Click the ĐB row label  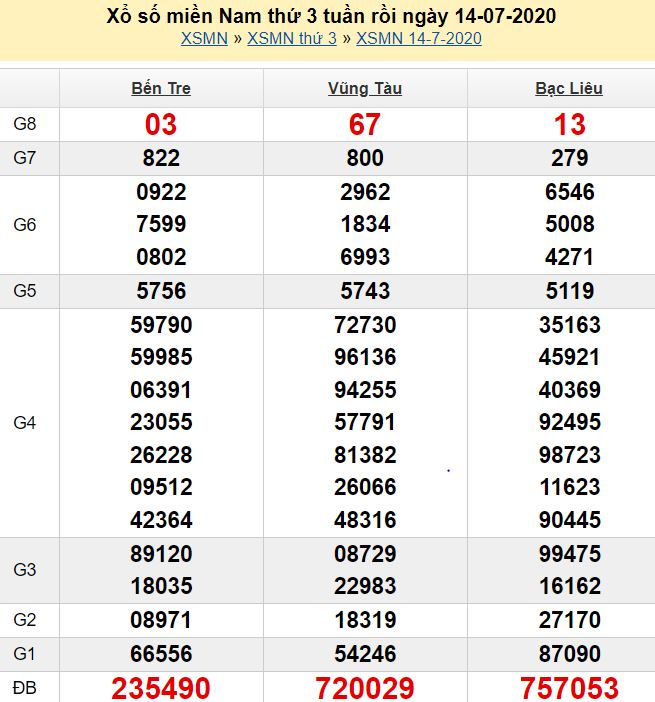pos(25,688)
